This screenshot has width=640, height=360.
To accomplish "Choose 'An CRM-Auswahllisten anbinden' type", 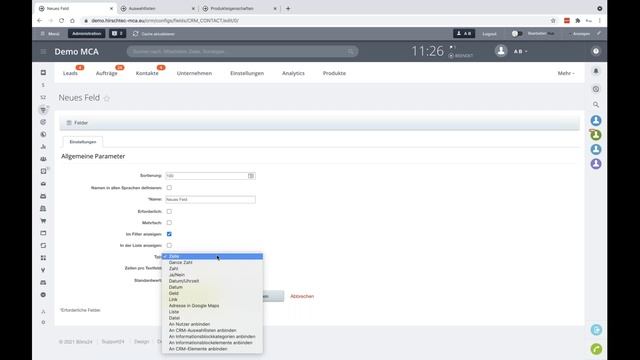I will coord(212,331).
